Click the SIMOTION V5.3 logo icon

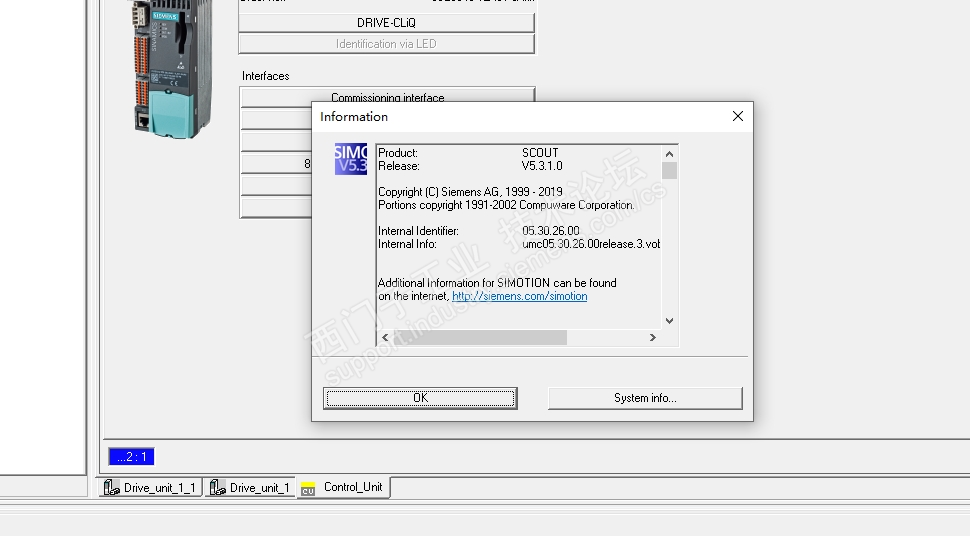click(x=351, y=159)
